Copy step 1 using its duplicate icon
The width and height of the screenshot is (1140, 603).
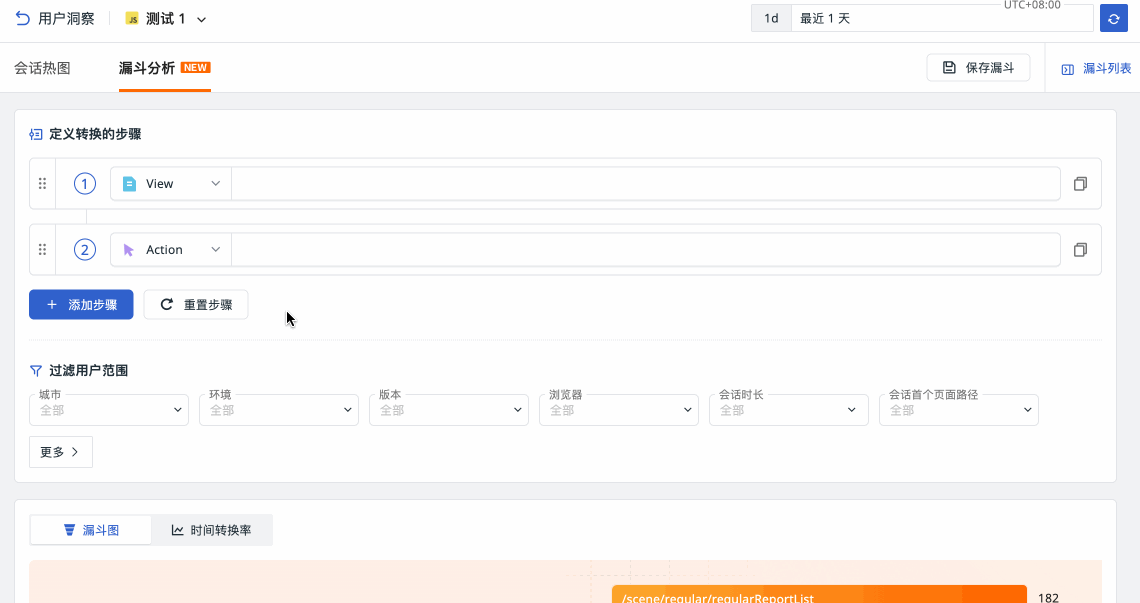pyautogui.click(x=1080, y=184)
